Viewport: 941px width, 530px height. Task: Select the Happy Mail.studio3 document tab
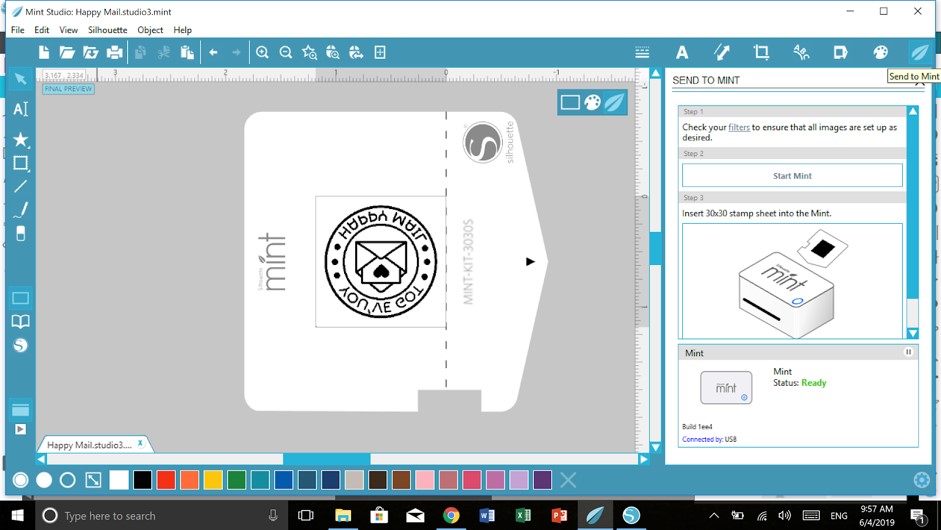coord(89,445)
